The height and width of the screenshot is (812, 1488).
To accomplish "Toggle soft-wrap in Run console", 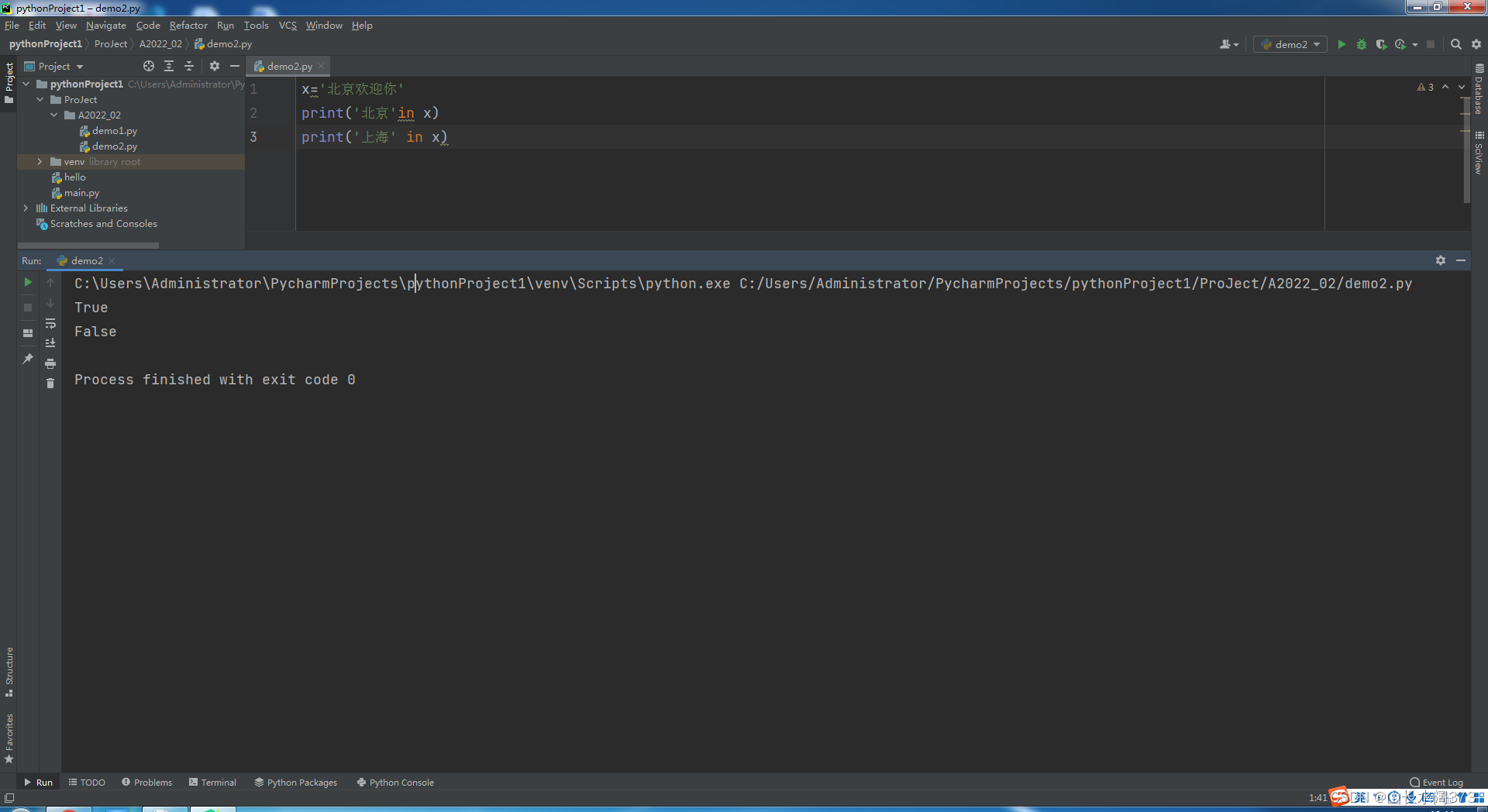I will [50, 323].
